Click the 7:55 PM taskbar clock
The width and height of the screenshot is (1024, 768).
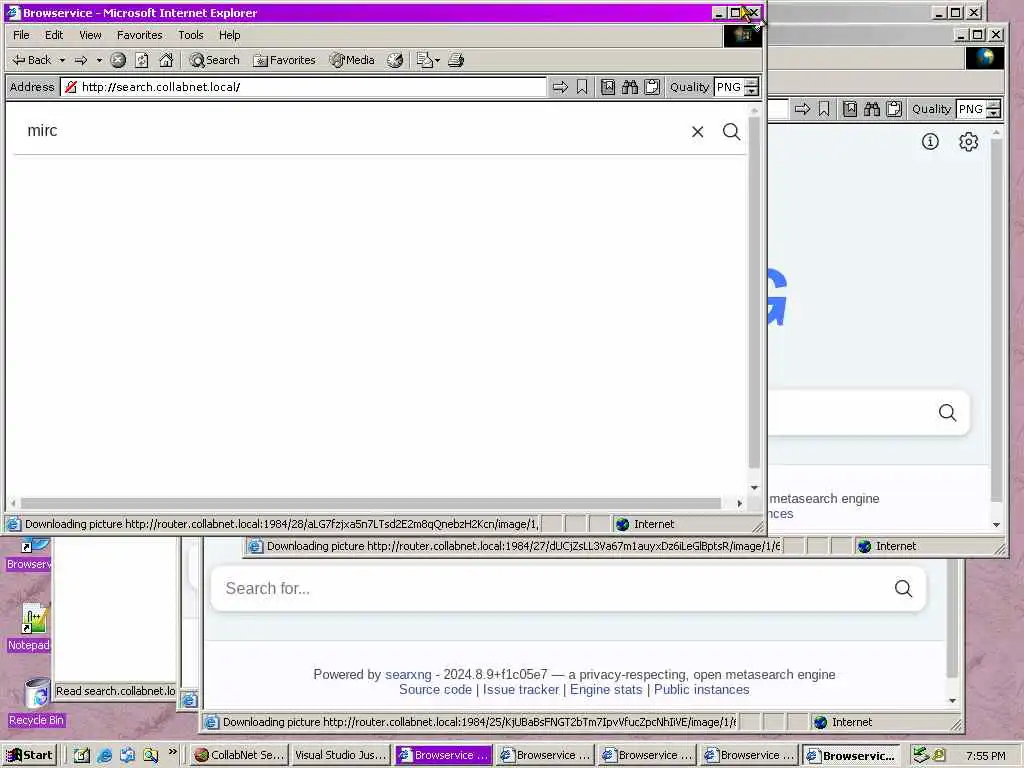pos(985,756)
